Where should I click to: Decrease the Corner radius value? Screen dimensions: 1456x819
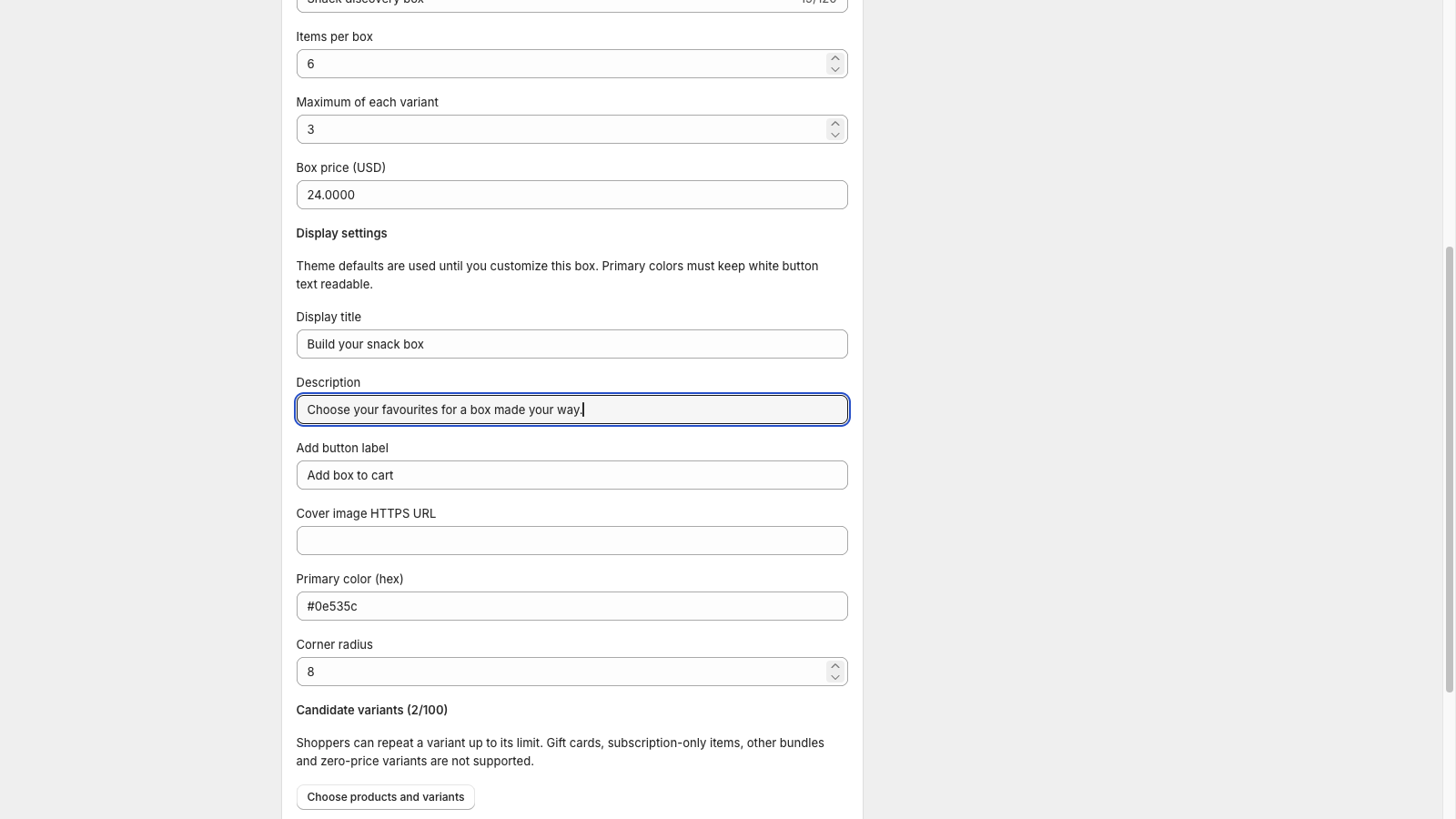tap(834, 677)
